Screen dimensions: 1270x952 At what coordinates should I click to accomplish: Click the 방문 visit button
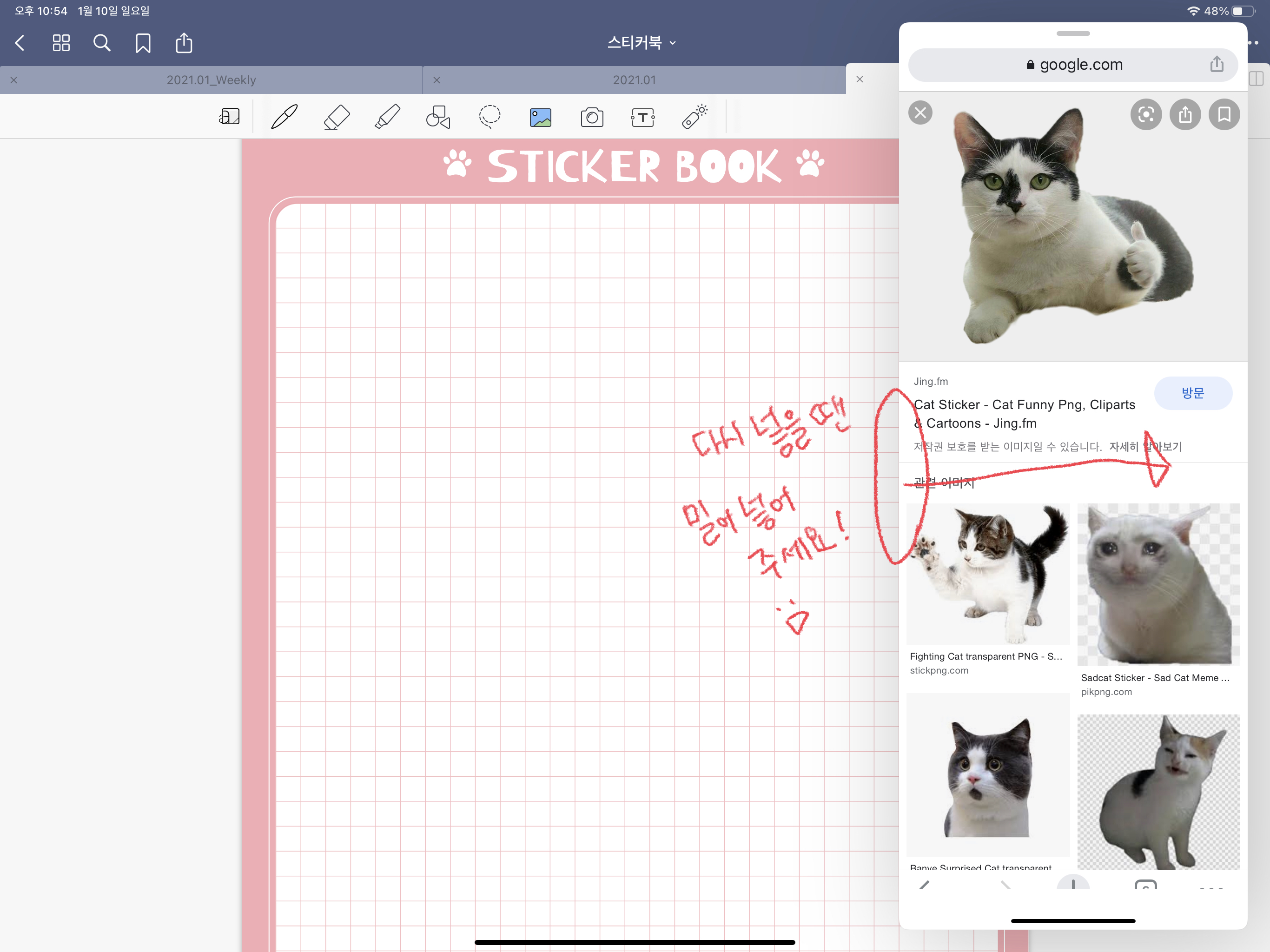1192,393
